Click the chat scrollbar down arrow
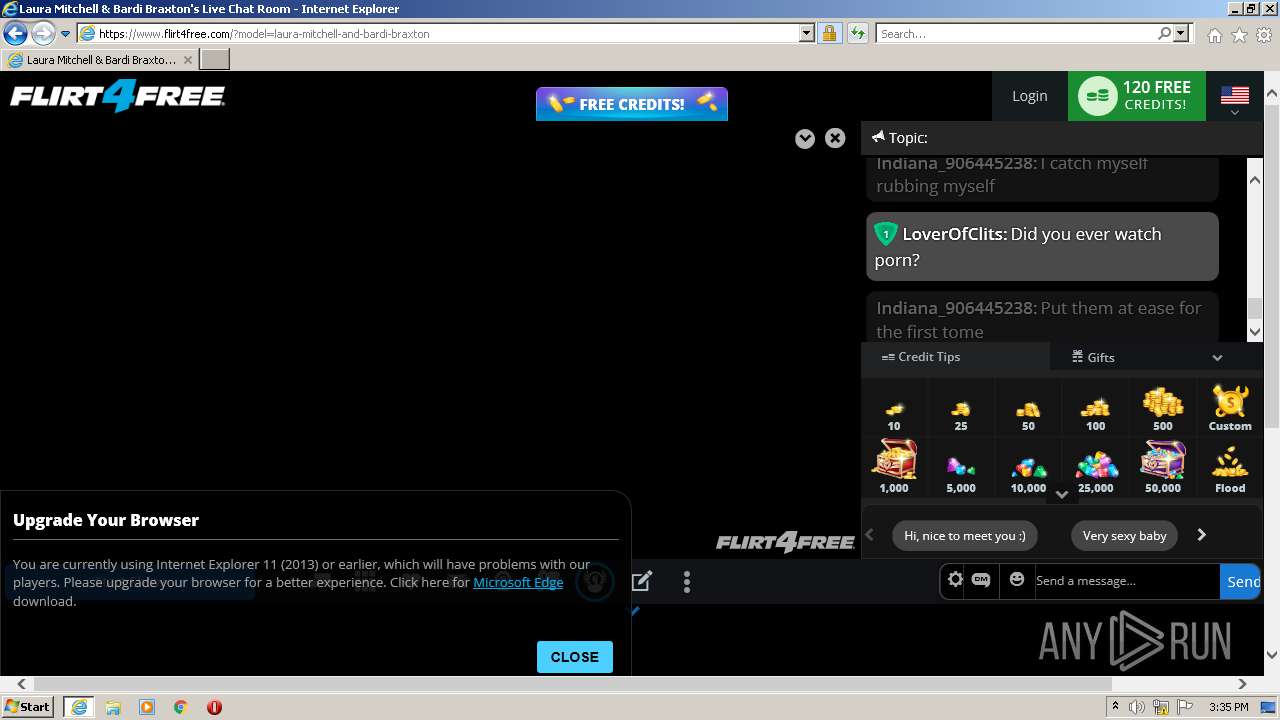The width and height of the screenshot is (1280, 720). (x=1255, y=331)
